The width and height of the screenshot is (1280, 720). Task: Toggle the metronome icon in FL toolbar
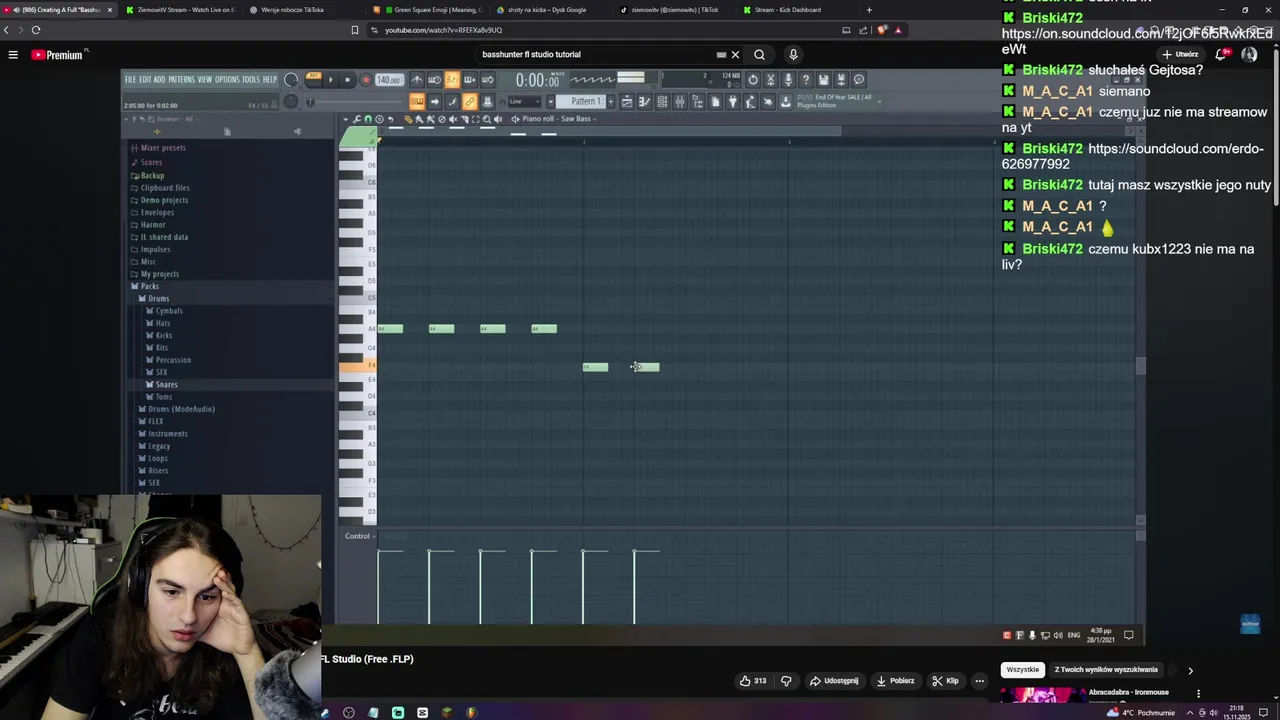tap(417, 80)
